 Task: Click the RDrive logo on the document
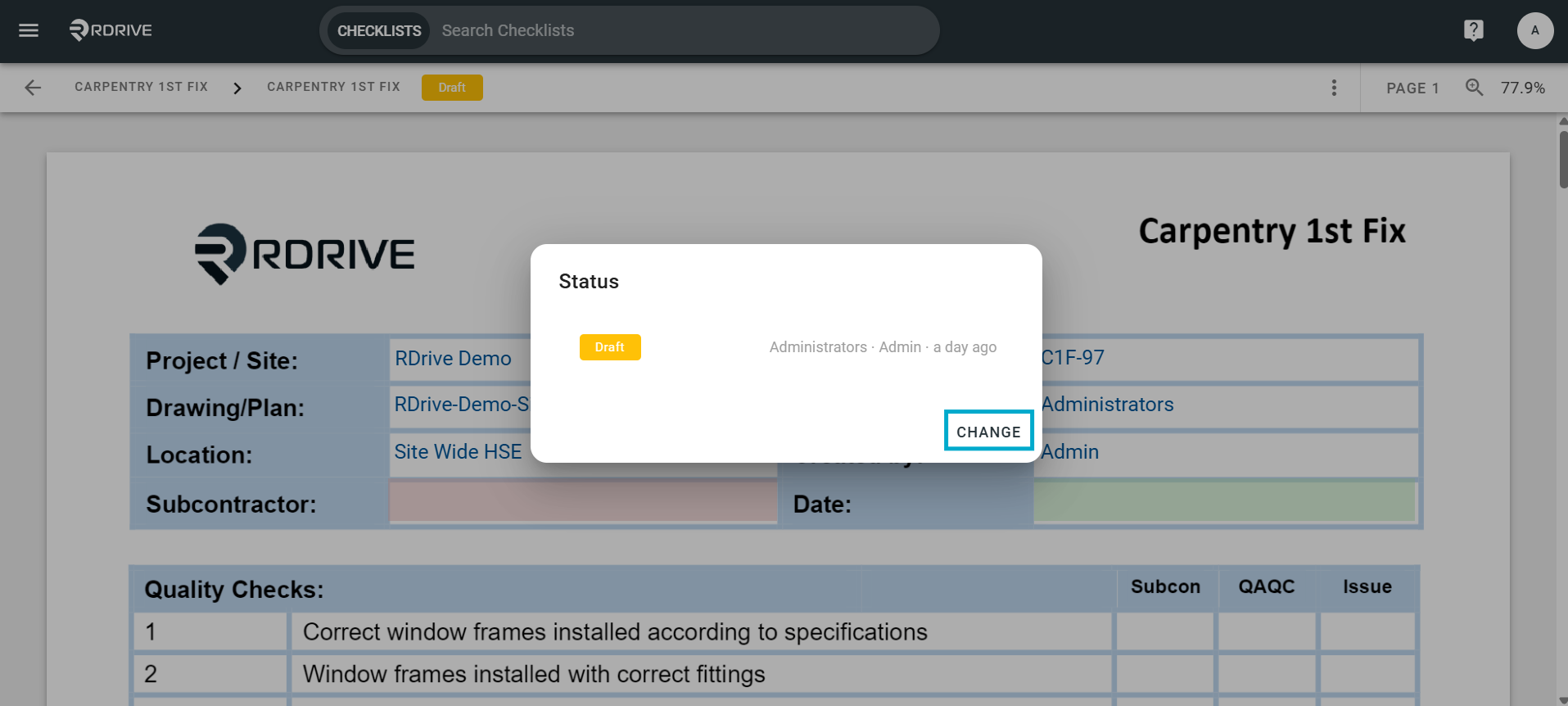click(x=305, y=254)
